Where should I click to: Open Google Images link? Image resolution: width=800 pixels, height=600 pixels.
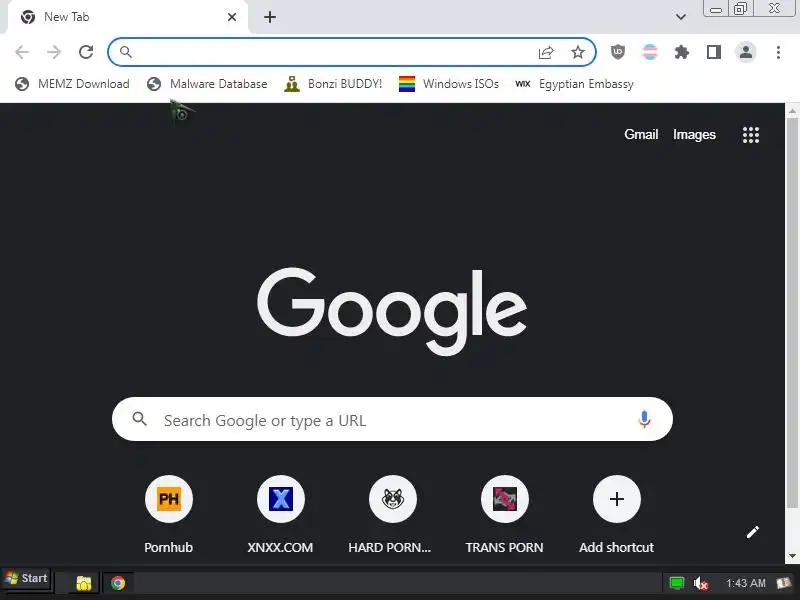[694, 134]
